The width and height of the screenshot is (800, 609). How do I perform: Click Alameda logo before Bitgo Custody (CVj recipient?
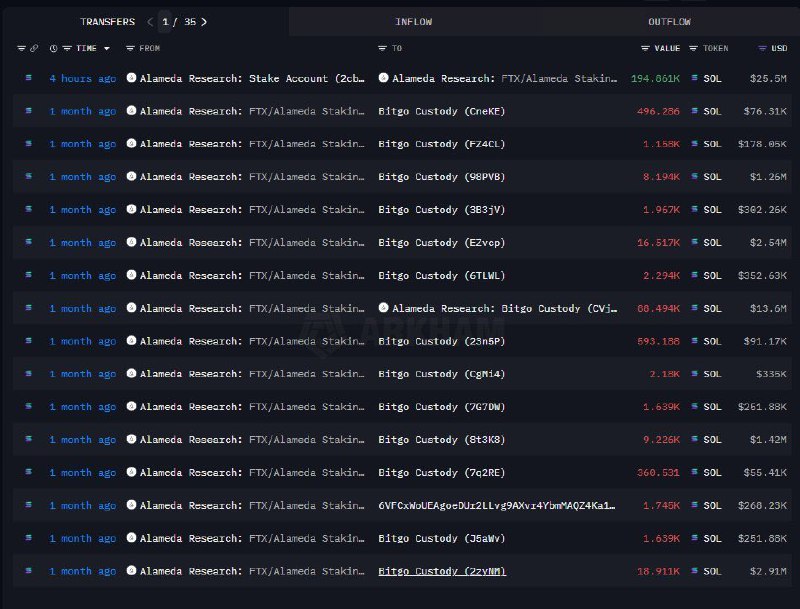click(x=384, y=309)
